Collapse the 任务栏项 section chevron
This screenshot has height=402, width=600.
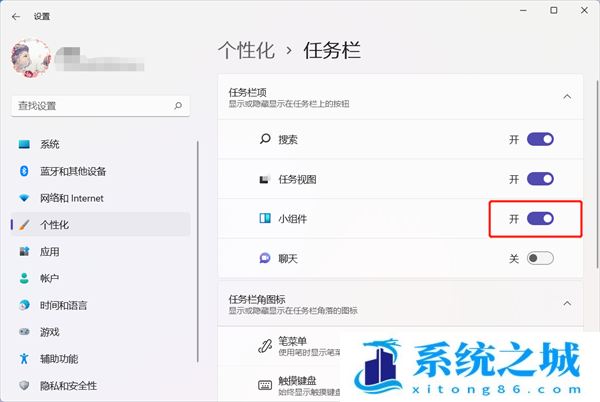click(567, 96)
